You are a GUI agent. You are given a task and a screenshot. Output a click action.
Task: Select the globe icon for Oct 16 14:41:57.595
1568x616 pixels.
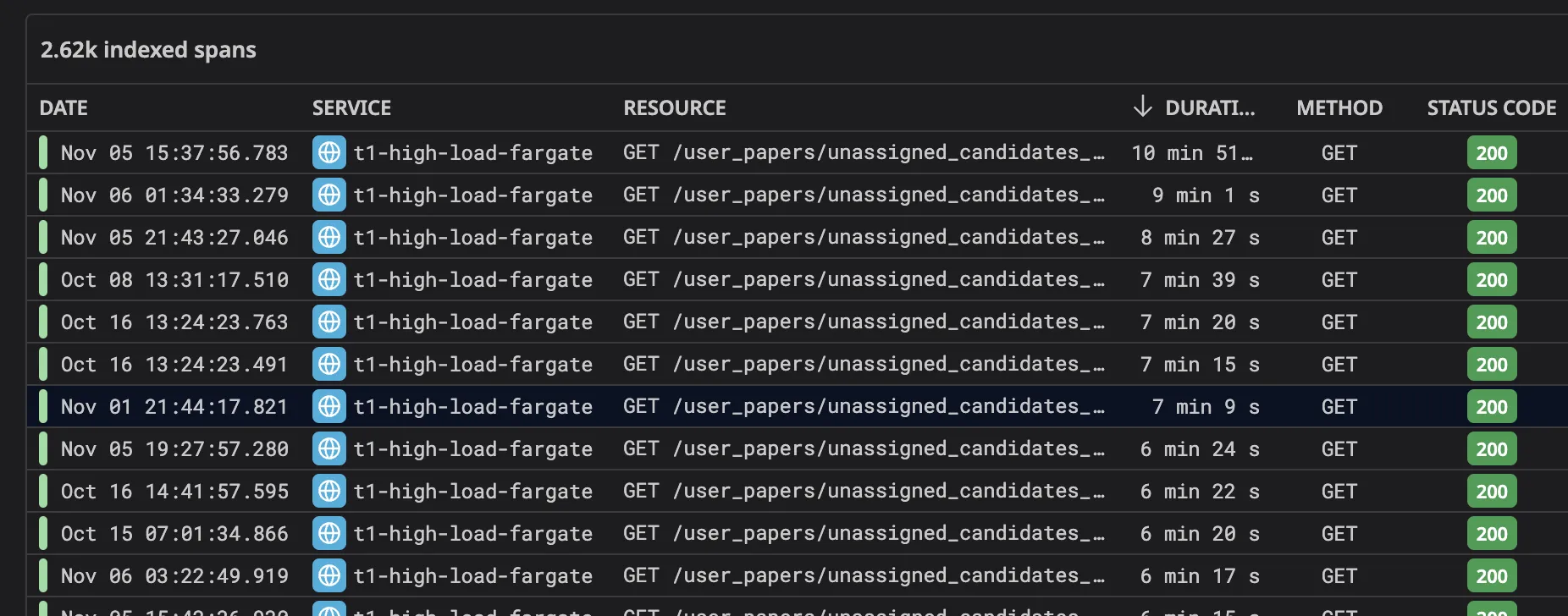tap(329, 492)
